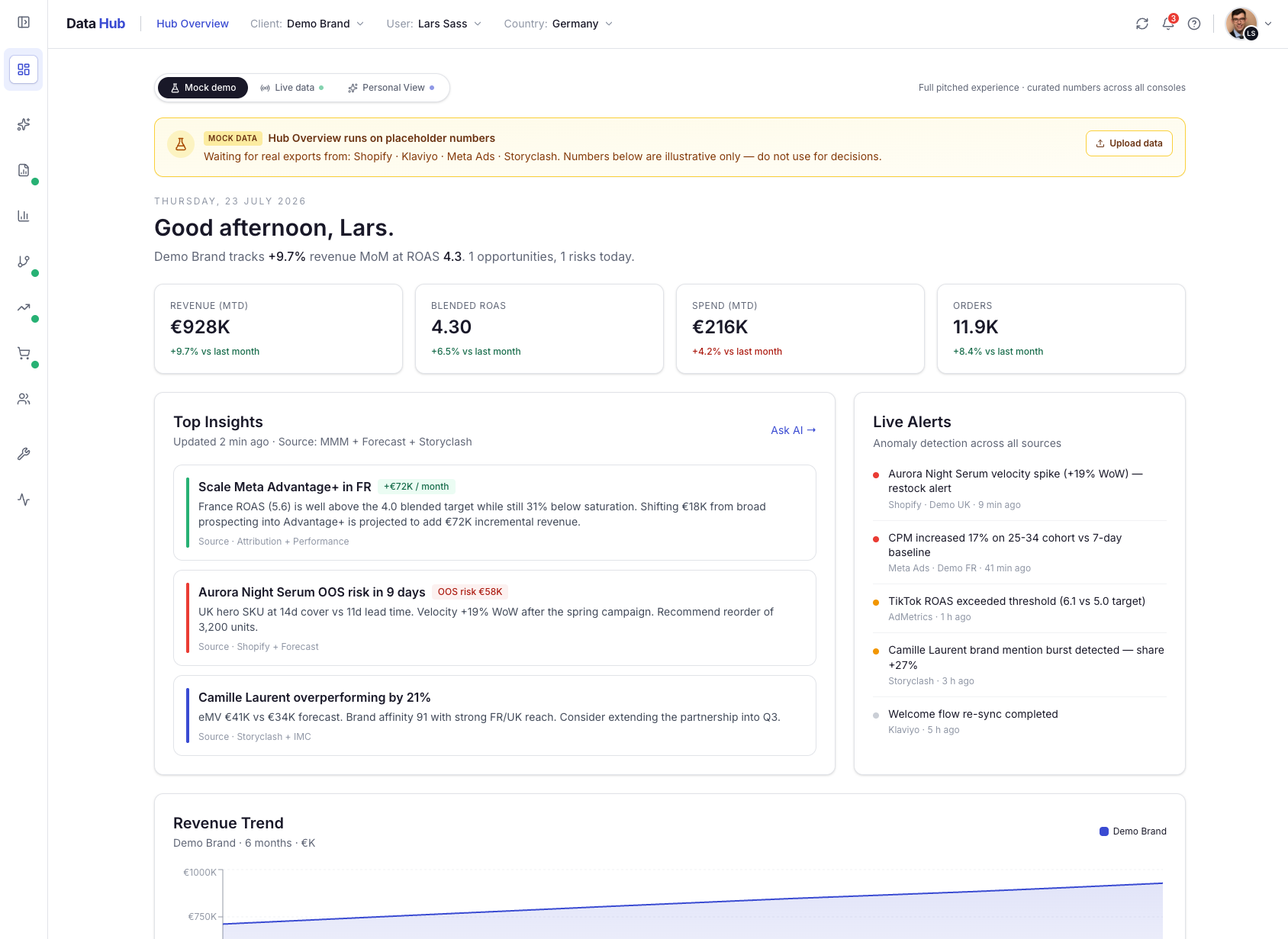Click the MOCK DATA label in banner
The height and width of the screenshot is (939, 1288).
click(x=233, y=138)
